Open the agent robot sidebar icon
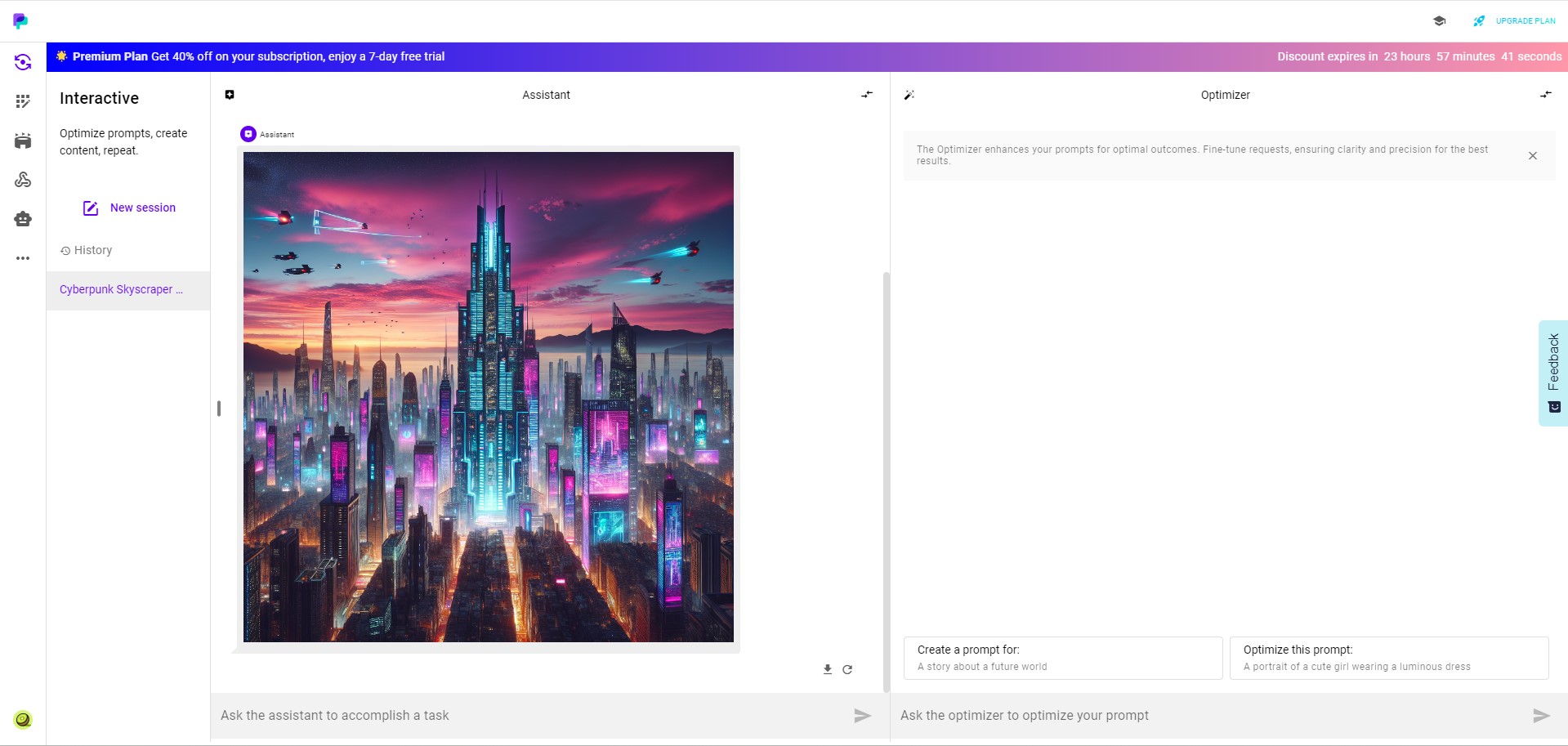1568x746 pixels. [23, 219]
